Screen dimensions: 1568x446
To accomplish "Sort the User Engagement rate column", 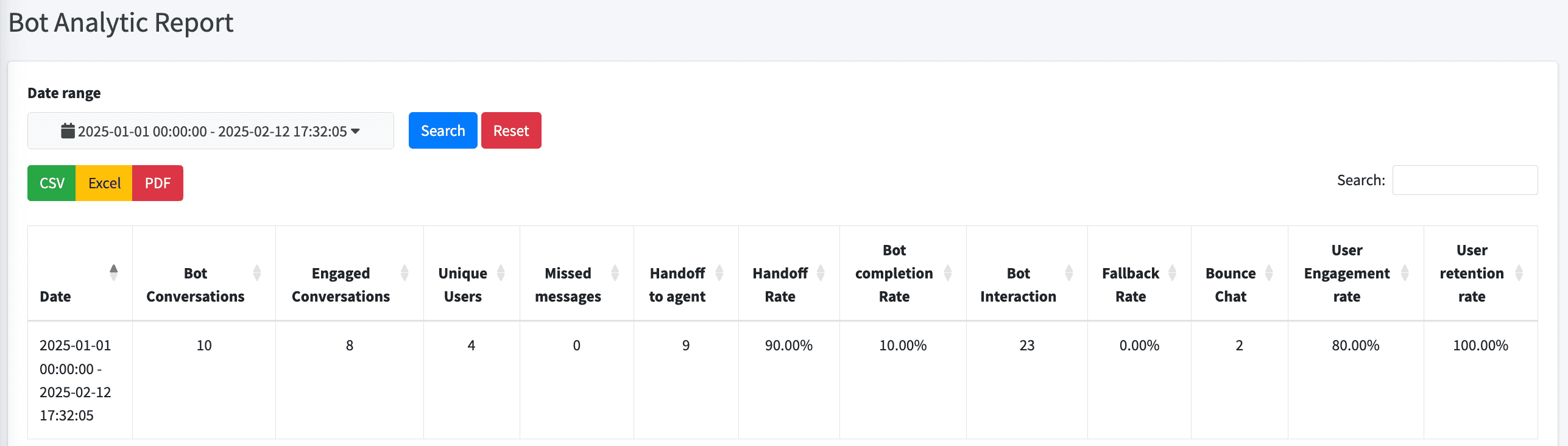I will point(1405,273).
